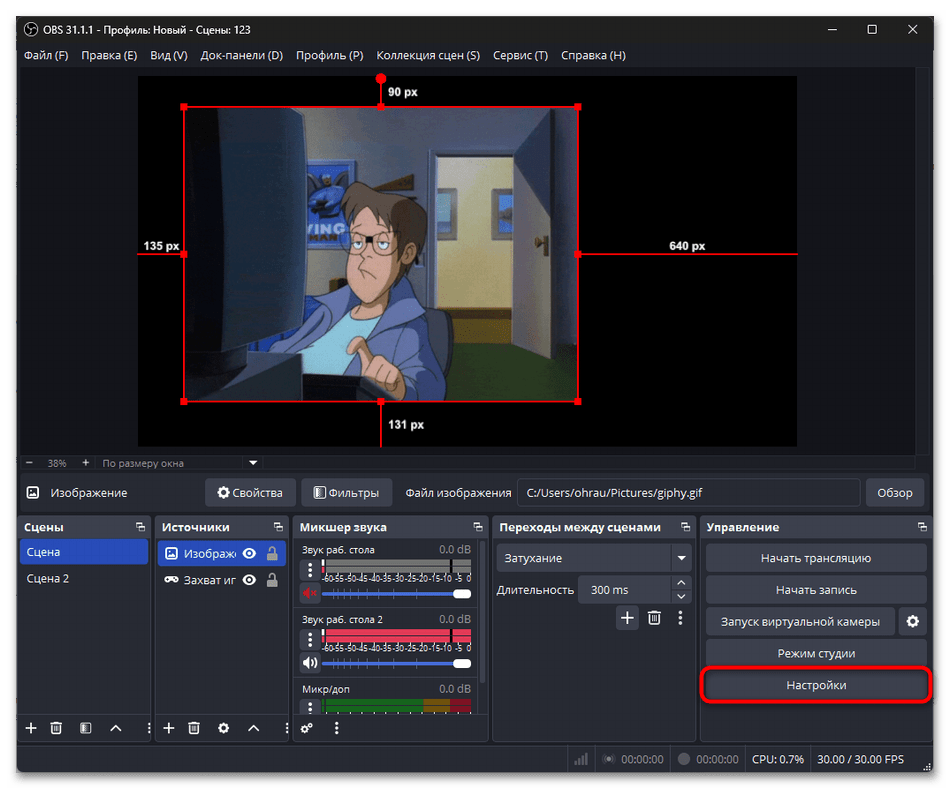Decrease transition duration stepper down
The width and height of the screenshot is (950, 789).
click(681, 596)
